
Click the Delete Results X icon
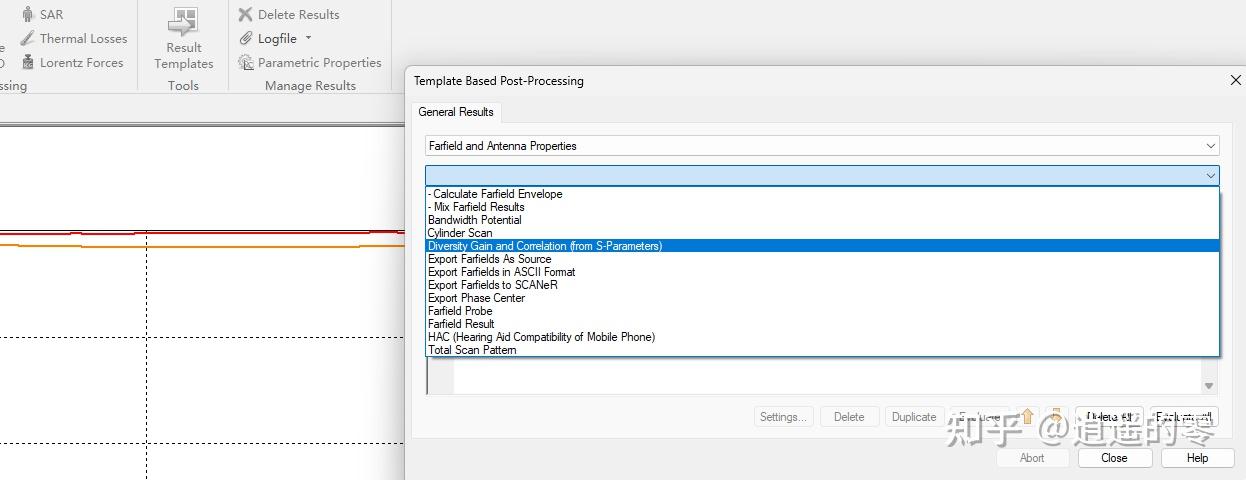coord(245,15)
